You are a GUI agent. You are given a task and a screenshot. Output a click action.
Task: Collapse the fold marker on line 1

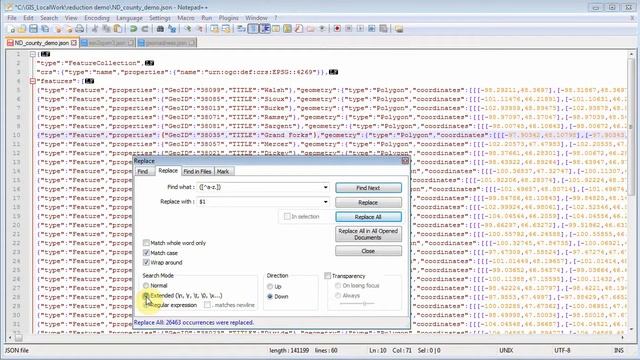pos(33,54)
